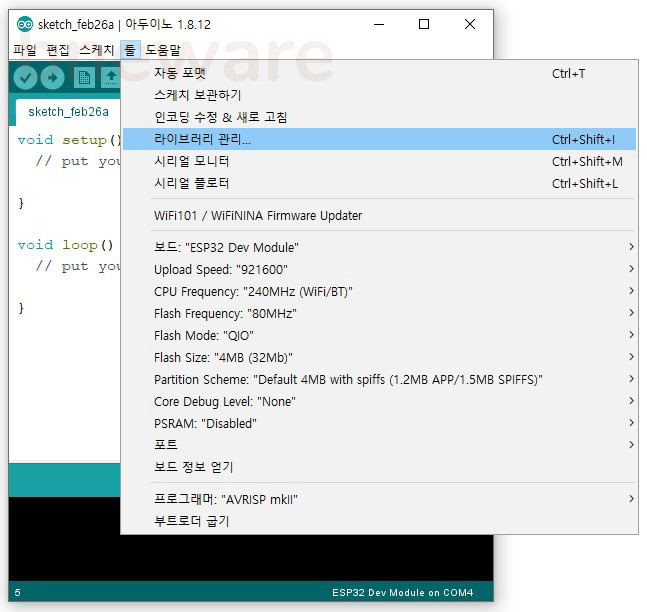Launch WiFi101 / WiFiNINA Firmware Updater

(x=379, y=215)
